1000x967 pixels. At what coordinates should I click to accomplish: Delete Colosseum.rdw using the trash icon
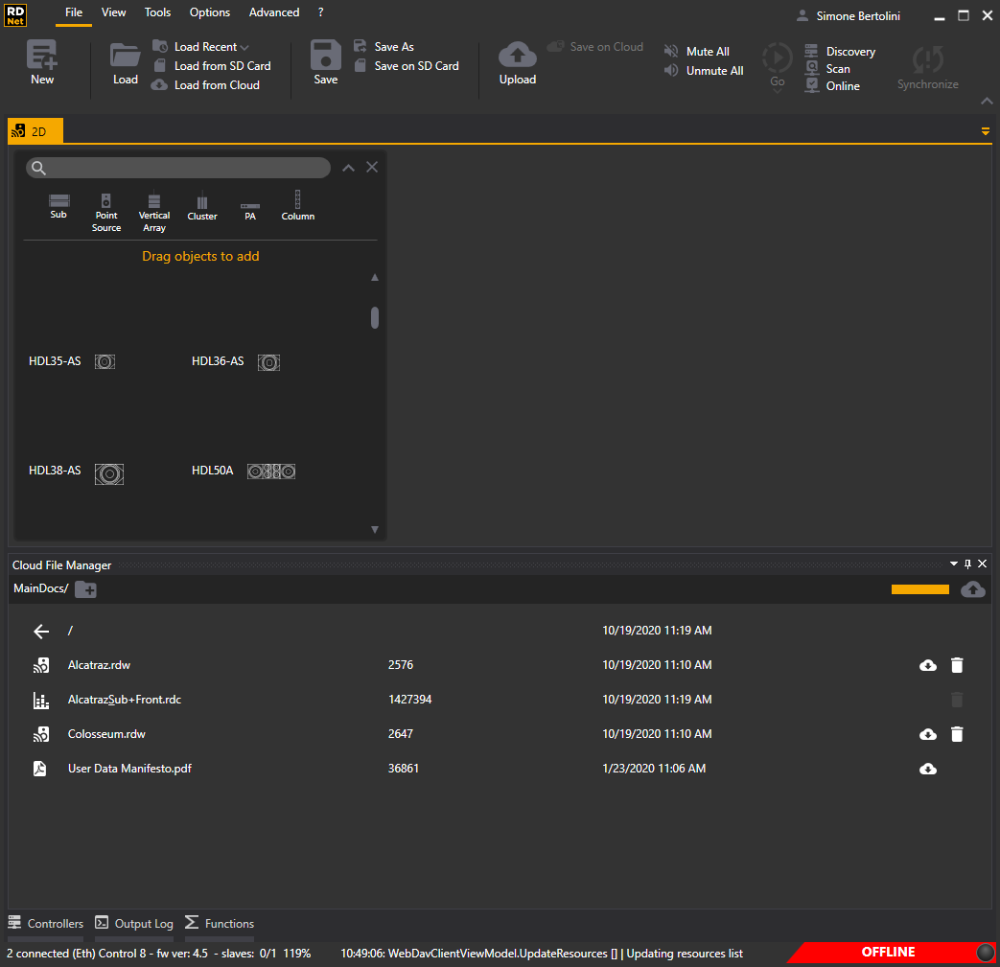[x=957, y=733]
